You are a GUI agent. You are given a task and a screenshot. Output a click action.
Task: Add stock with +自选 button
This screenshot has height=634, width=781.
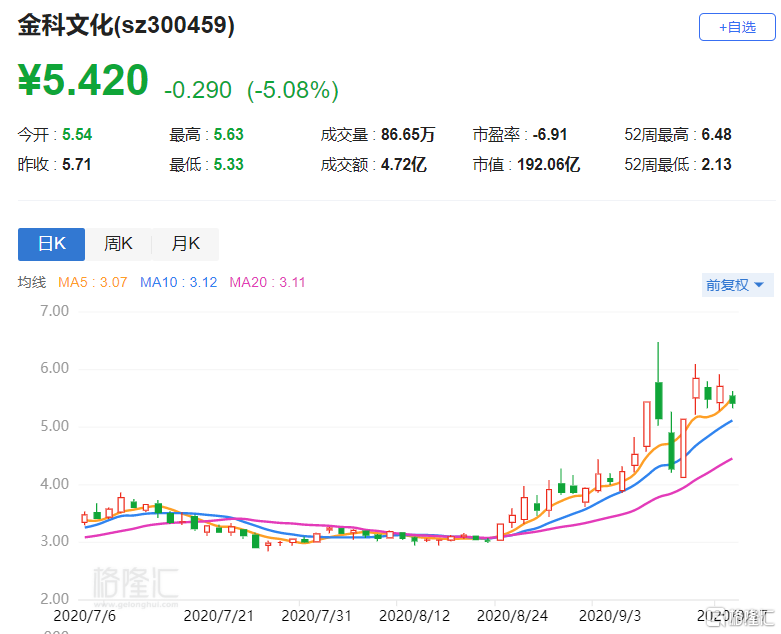737,27
